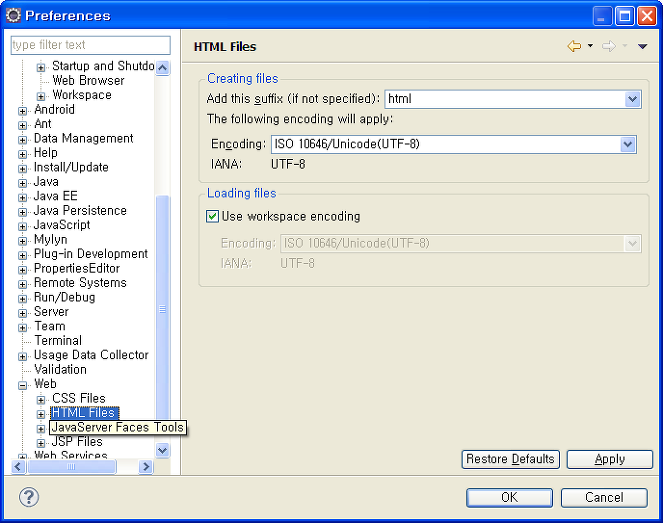Open the suffix html combo box
Screen dimensions: 663x523
[x=513, y=99]
